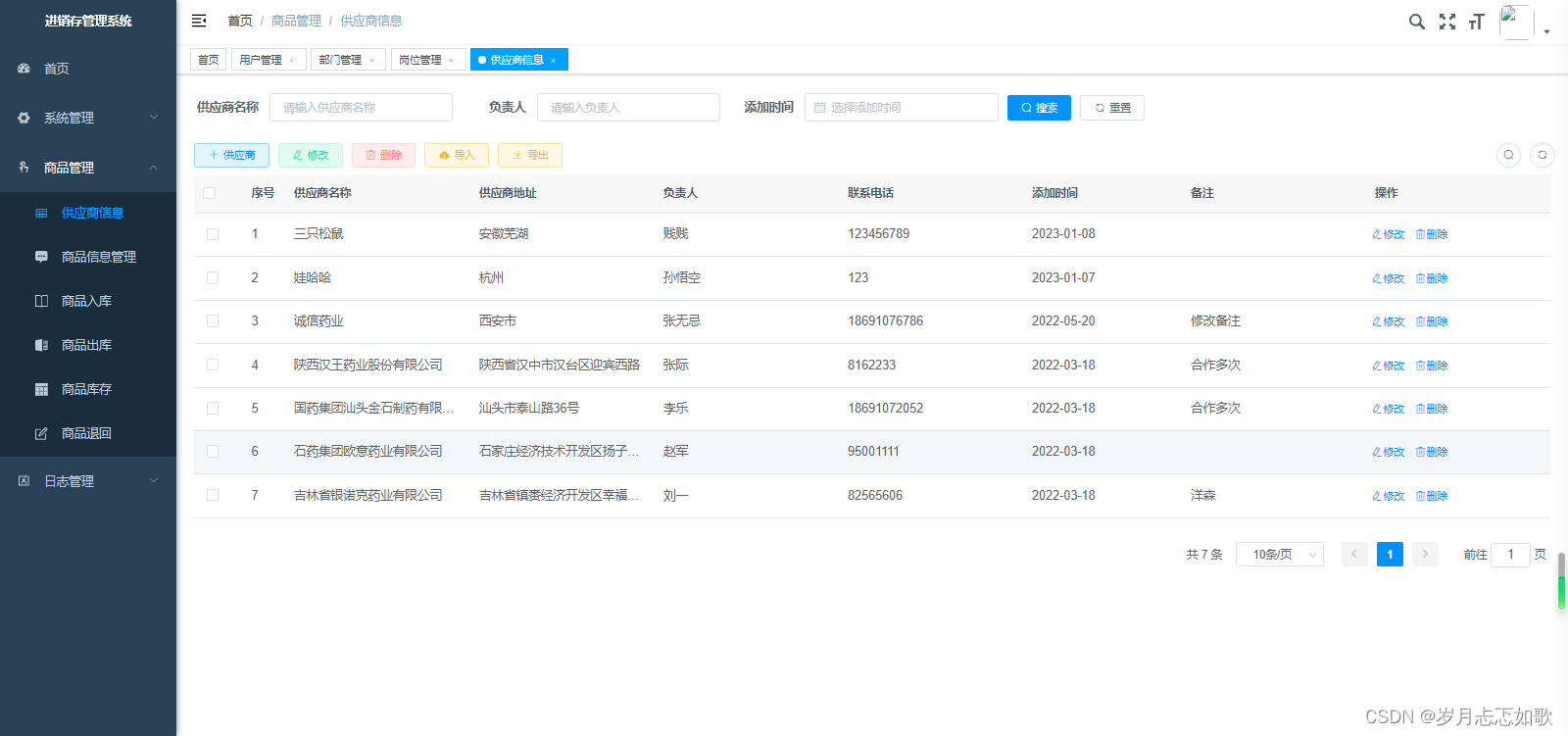The image size is (1568, 736).
Task: Check the checkbox for 国药集团汕头金石 row
Action: point(213,409)
